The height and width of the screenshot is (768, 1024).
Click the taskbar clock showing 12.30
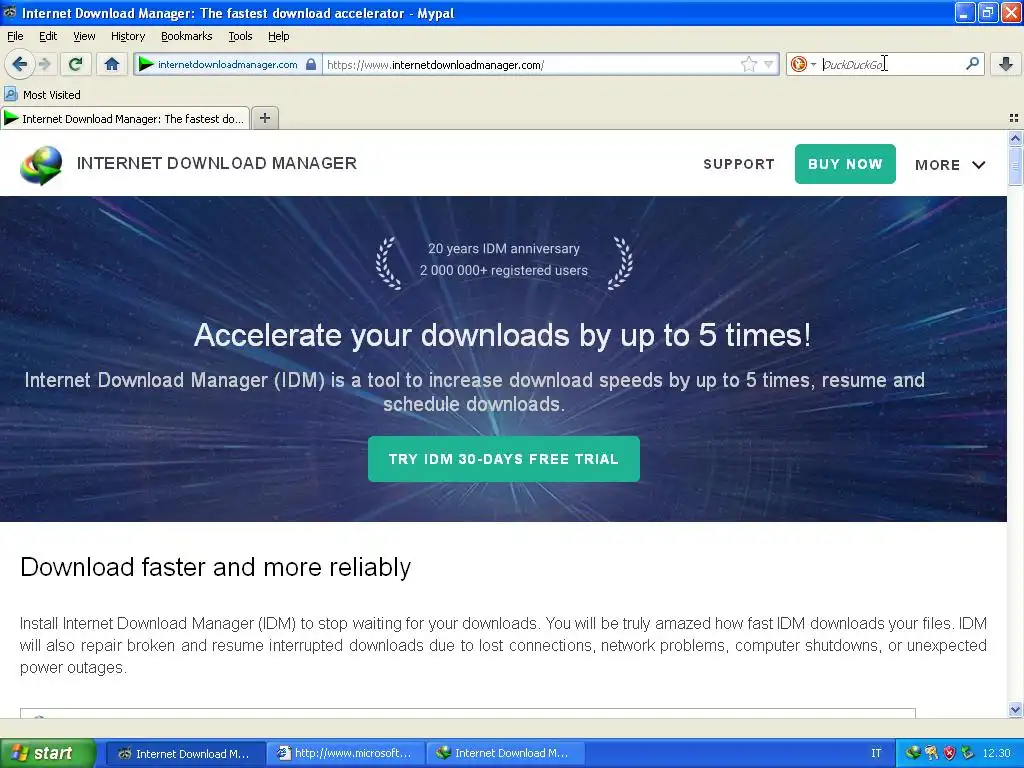coord(996,753)
